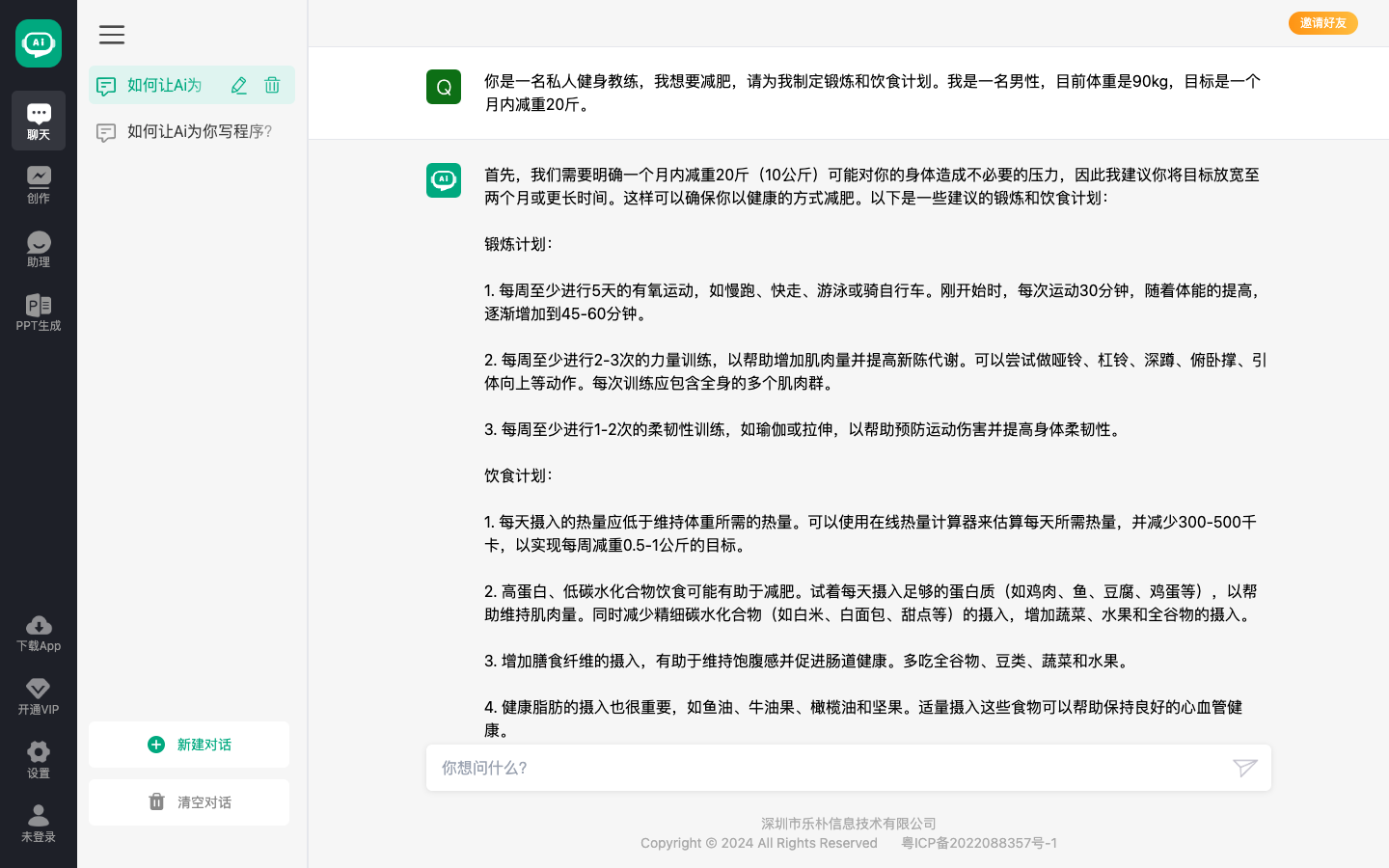Focus the 你想问什么? message input field

825,768
